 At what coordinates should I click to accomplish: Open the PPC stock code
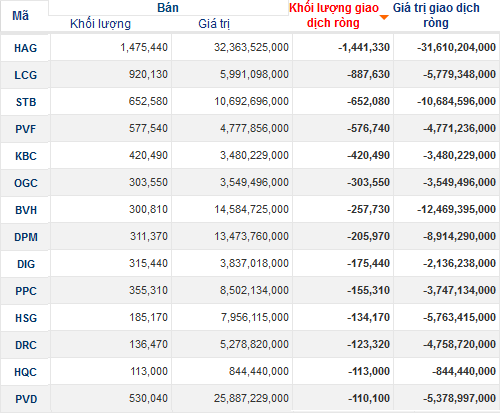tap(26, 291)
